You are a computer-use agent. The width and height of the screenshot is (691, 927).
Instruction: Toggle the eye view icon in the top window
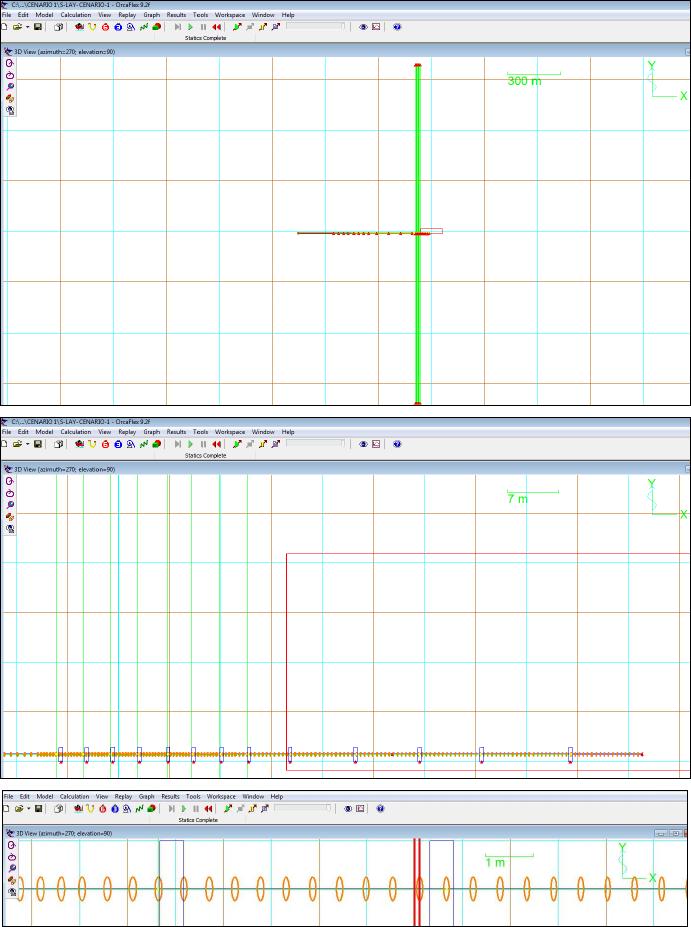coord(363,27)
